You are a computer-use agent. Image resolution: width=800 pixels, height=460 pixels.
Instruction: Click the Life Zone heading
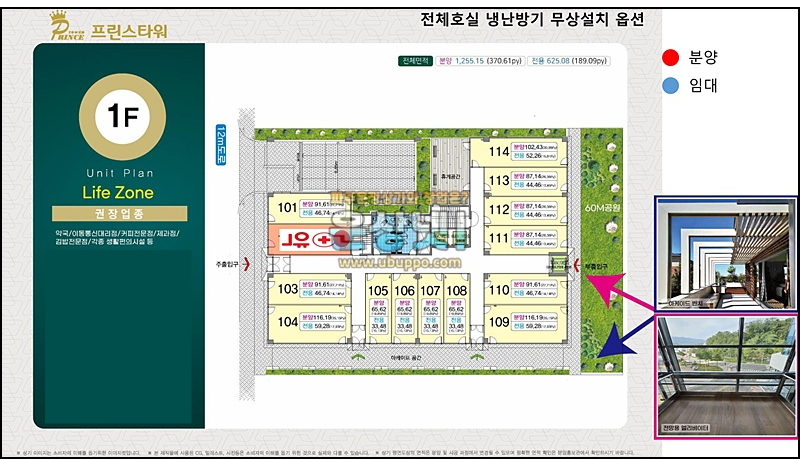pos(118,192)
